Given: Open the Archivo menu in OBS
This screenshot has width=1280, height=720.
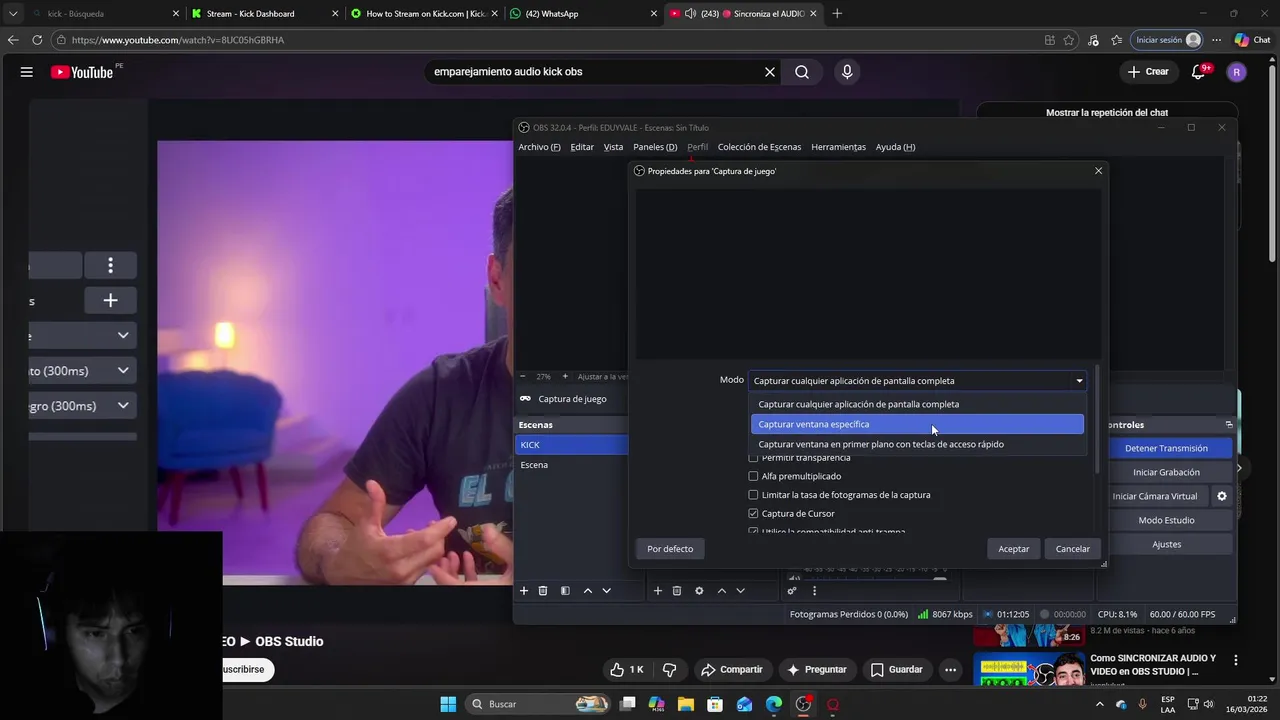Looking at the screenshot, I should coord(539,147).
